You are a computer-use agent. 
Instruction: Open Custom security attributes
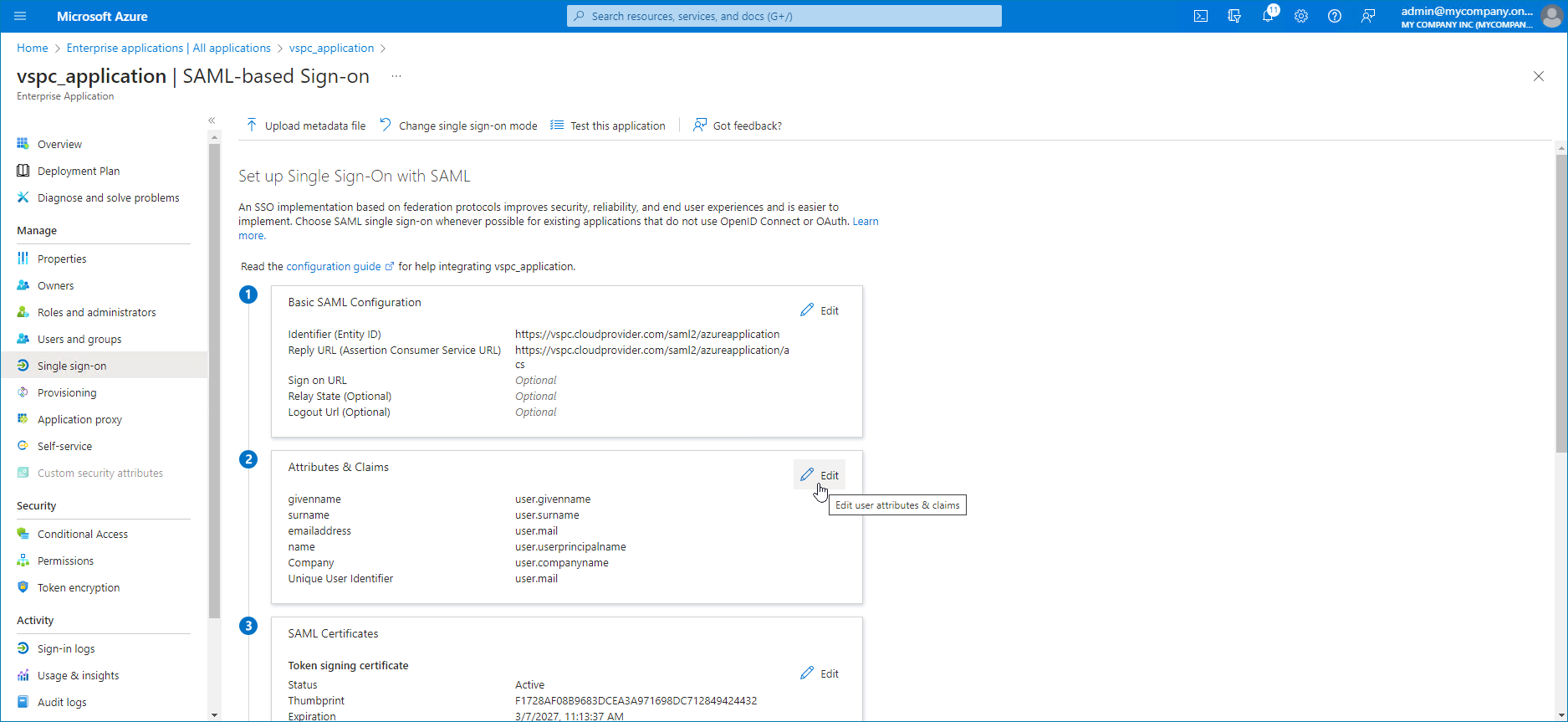click(104, 473)
